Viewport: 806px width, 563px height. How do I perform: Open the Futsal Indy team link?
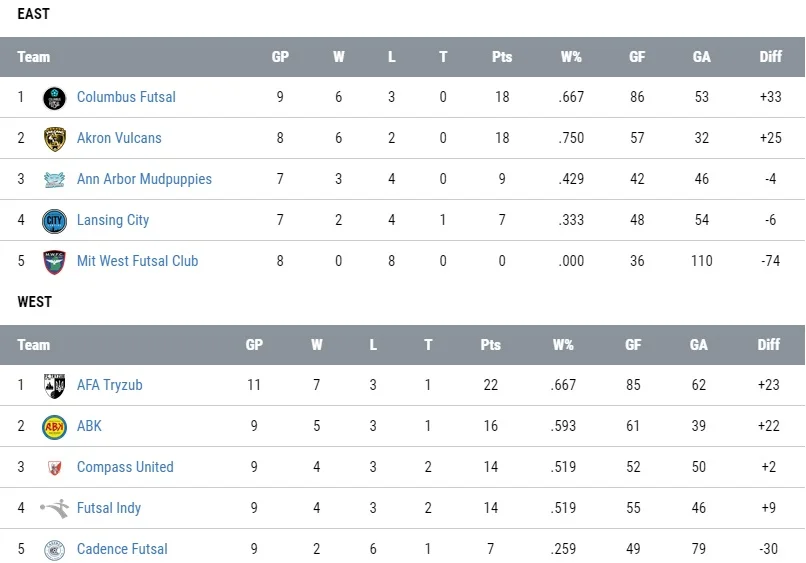tap(109, 509)
